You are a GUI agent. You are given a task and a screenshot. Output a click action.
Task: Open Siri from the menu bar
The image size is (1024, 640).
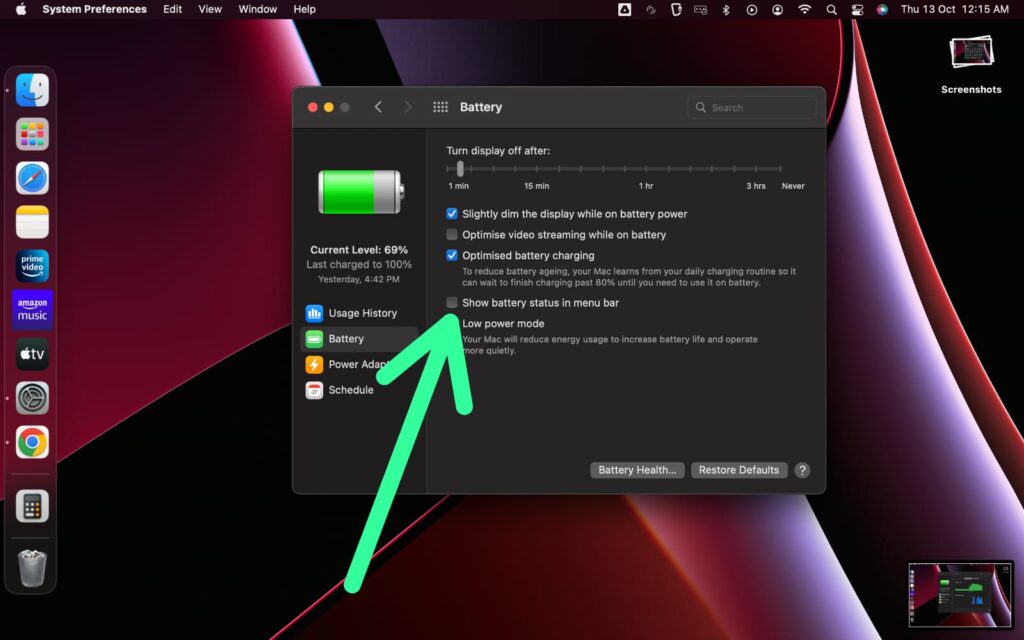(x=880, y=9)
